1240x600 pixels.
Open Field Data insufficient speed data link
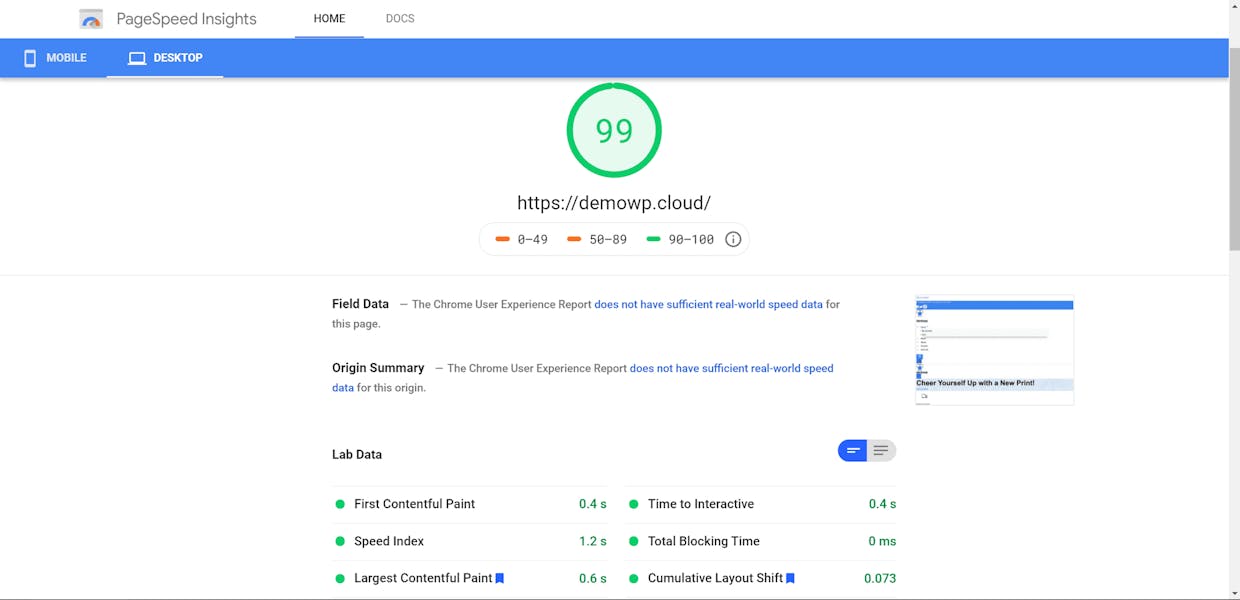click(708, 304)
